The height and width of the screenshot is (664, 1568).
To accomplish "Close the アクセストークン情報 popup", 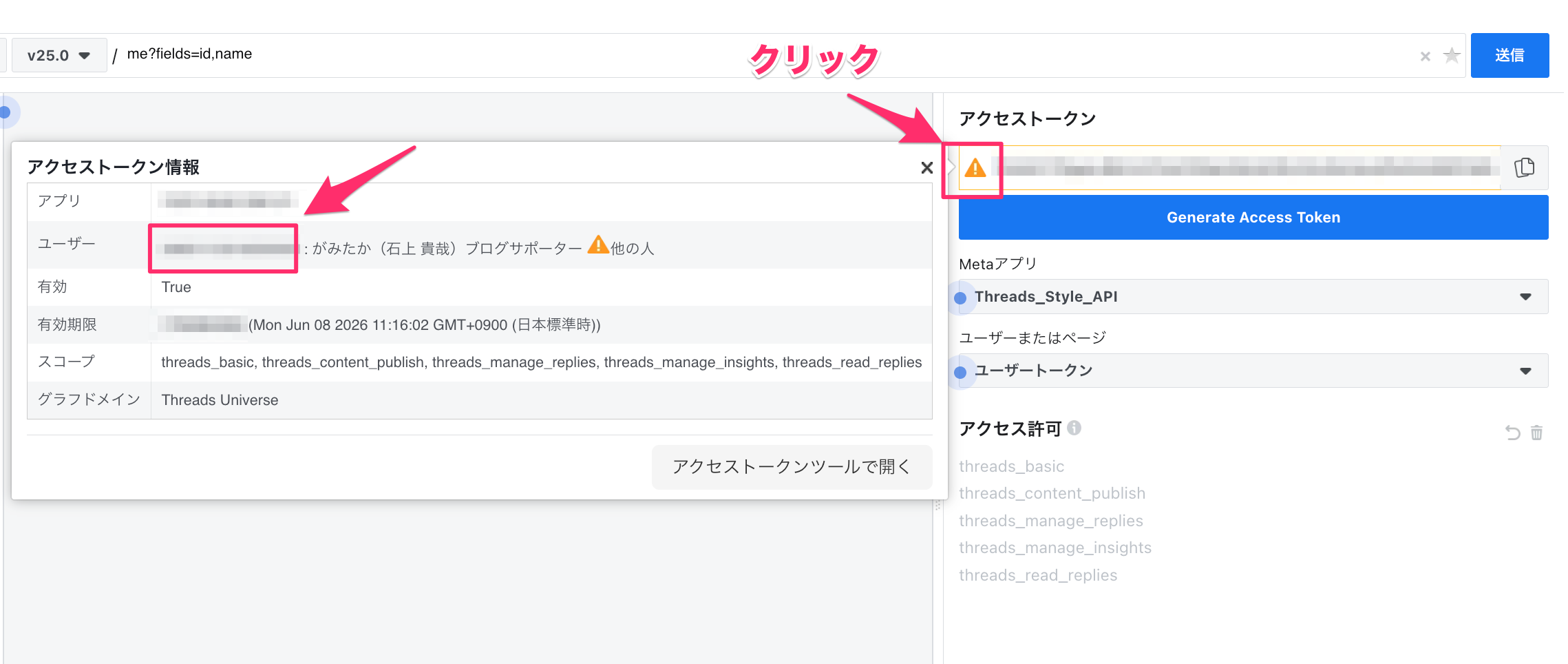I will click(x=926, y=167).
